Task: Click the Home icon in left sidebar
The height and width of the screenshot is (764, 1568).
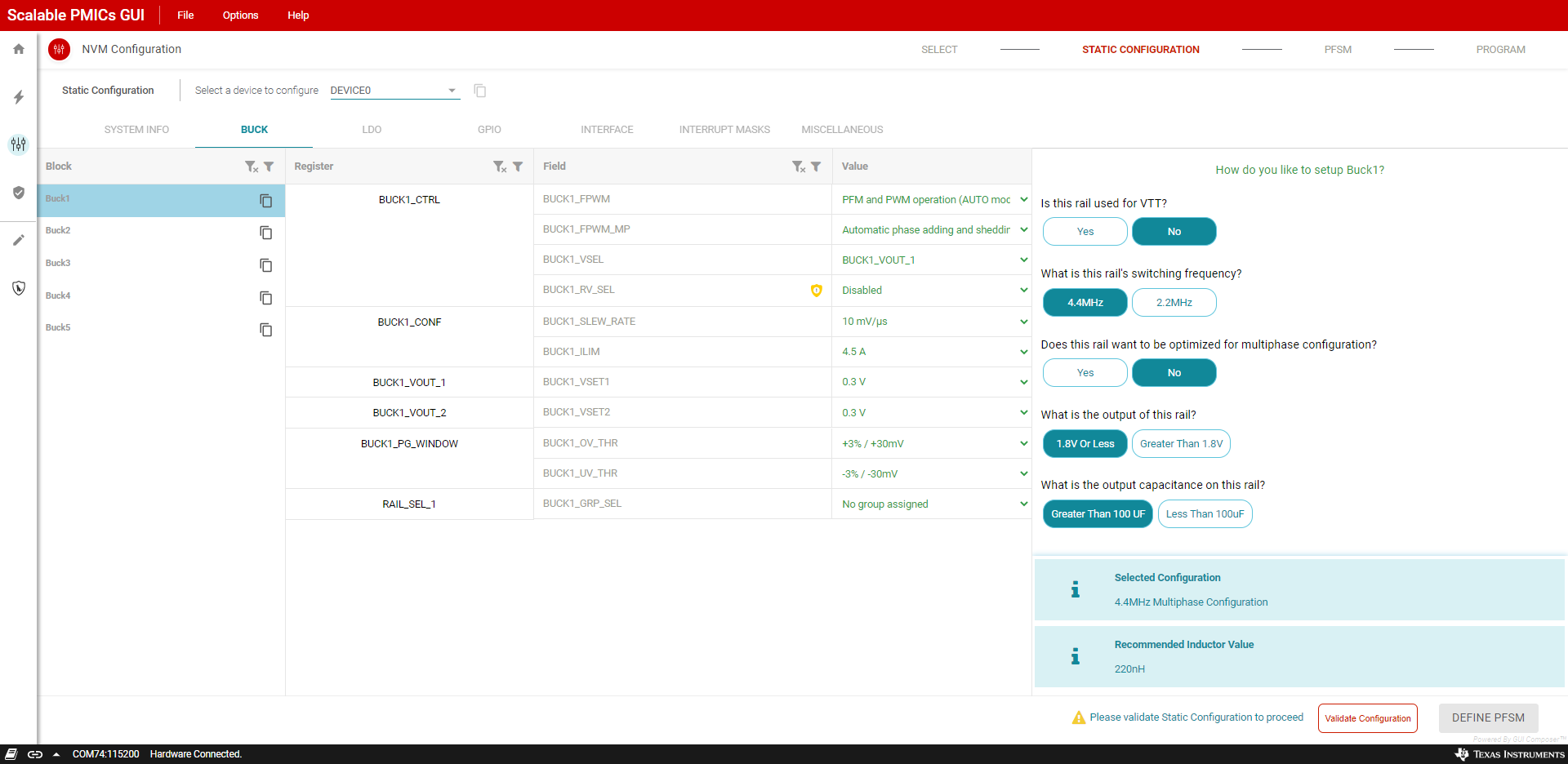Action: pos(19,49)
